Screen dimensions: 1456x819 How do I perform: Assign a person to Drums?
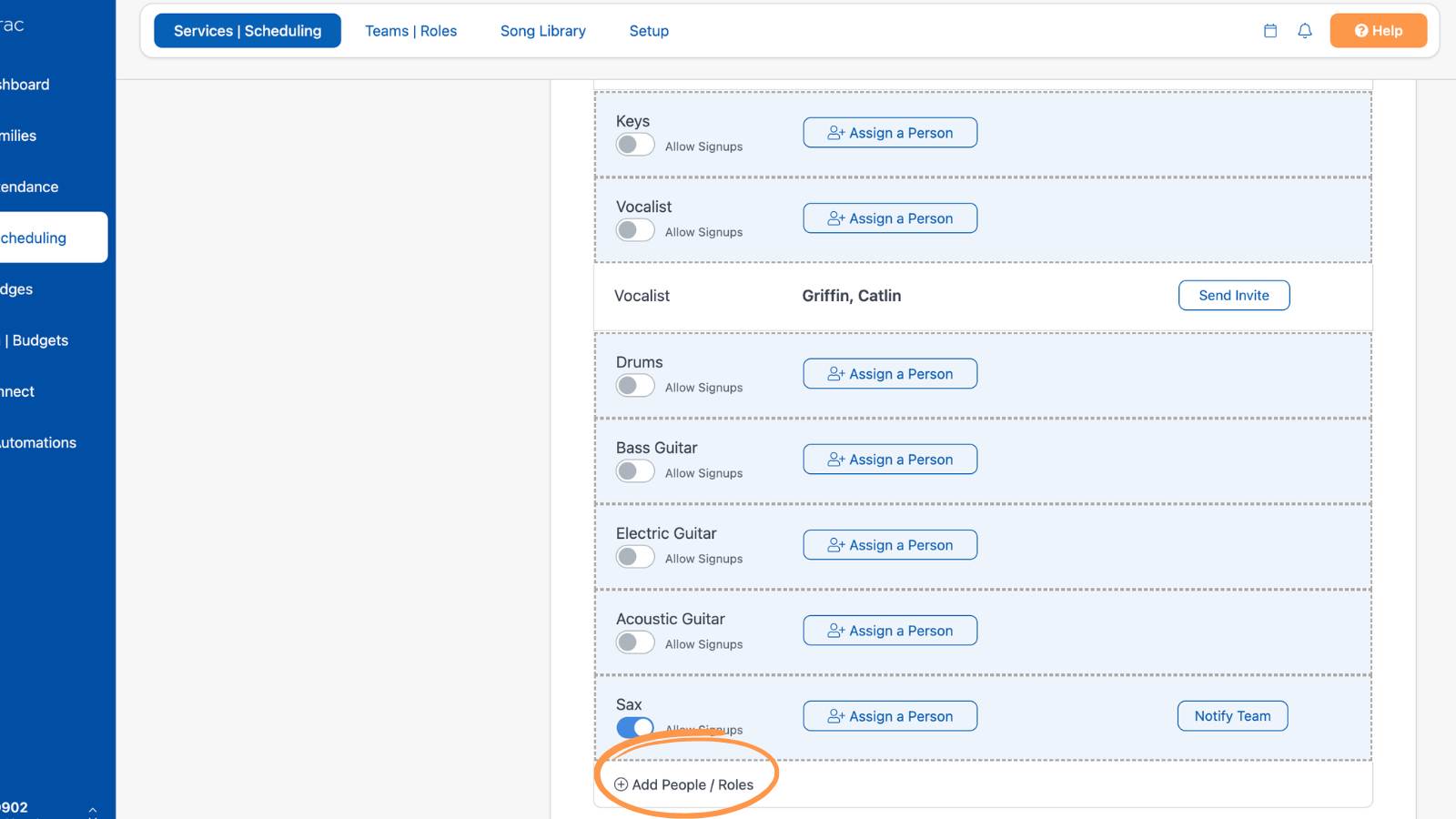click(890, 374)
